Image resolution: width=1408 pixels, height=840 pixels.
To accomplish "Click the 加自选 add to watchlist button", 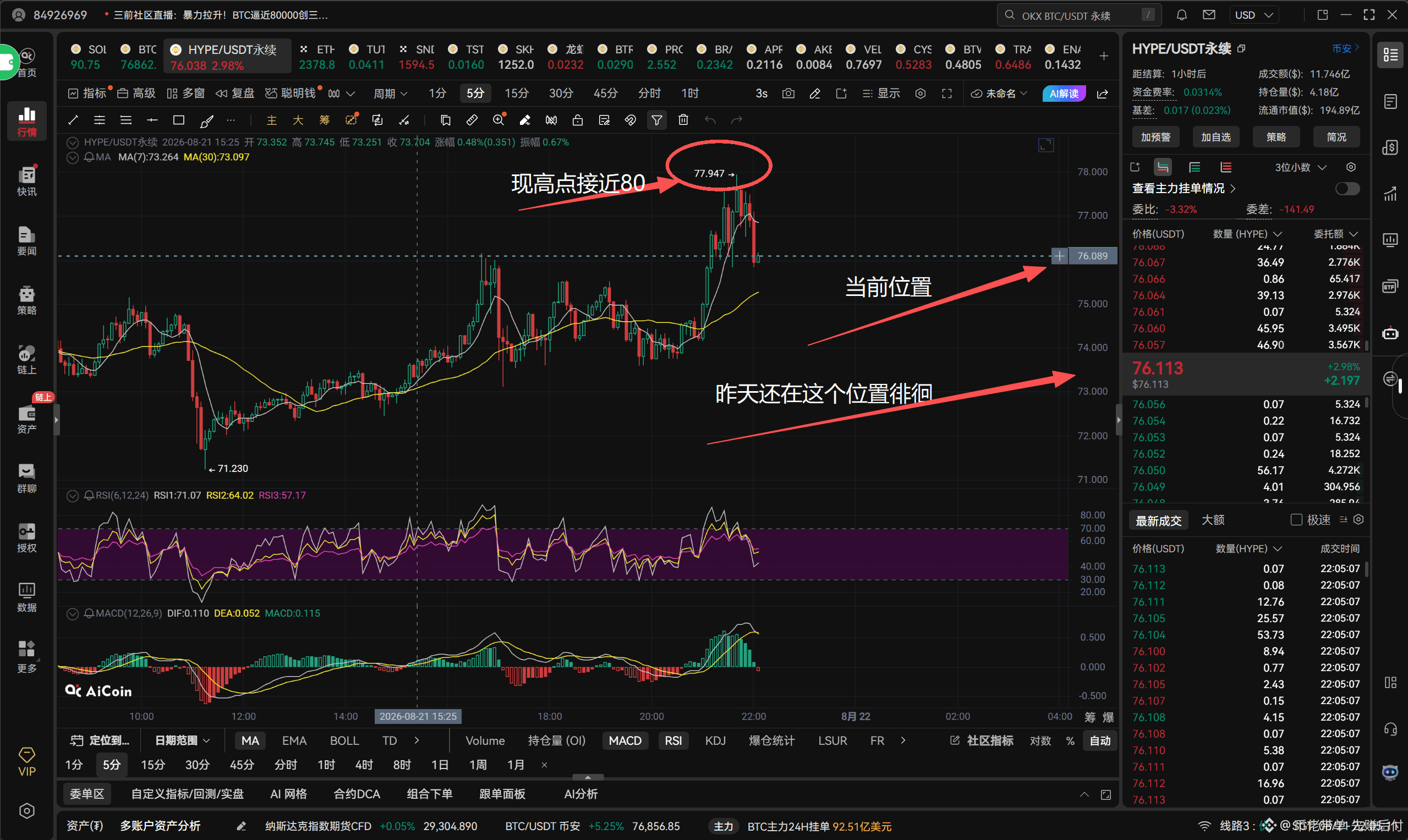I will [1215, 137].
